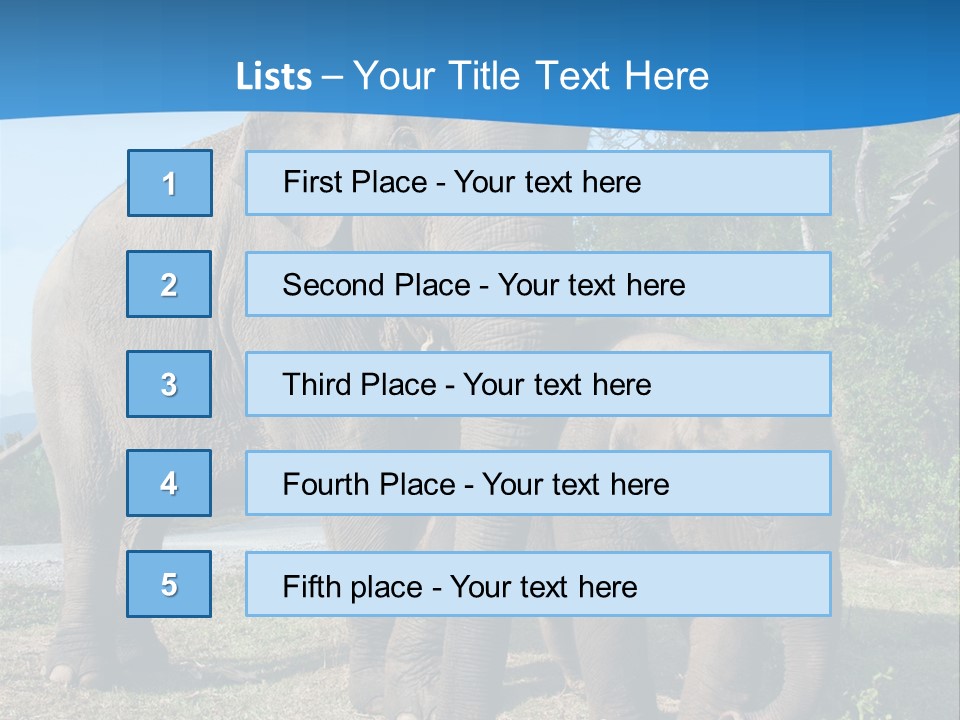Click the word Fourth in the list

[x=325, y=484]
